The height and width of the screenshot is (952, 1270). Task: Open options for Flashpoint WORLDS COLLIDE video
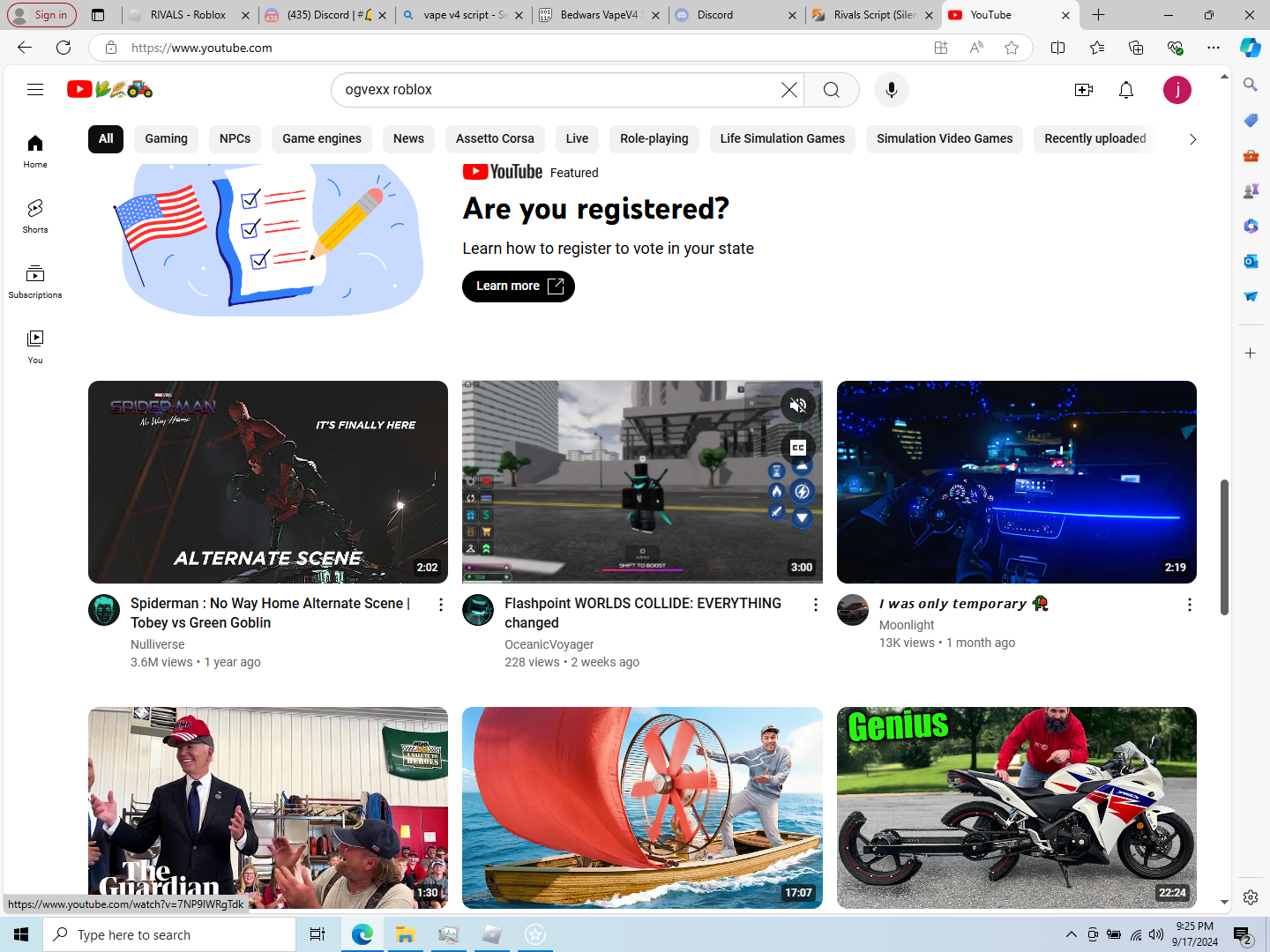[816, 605]
